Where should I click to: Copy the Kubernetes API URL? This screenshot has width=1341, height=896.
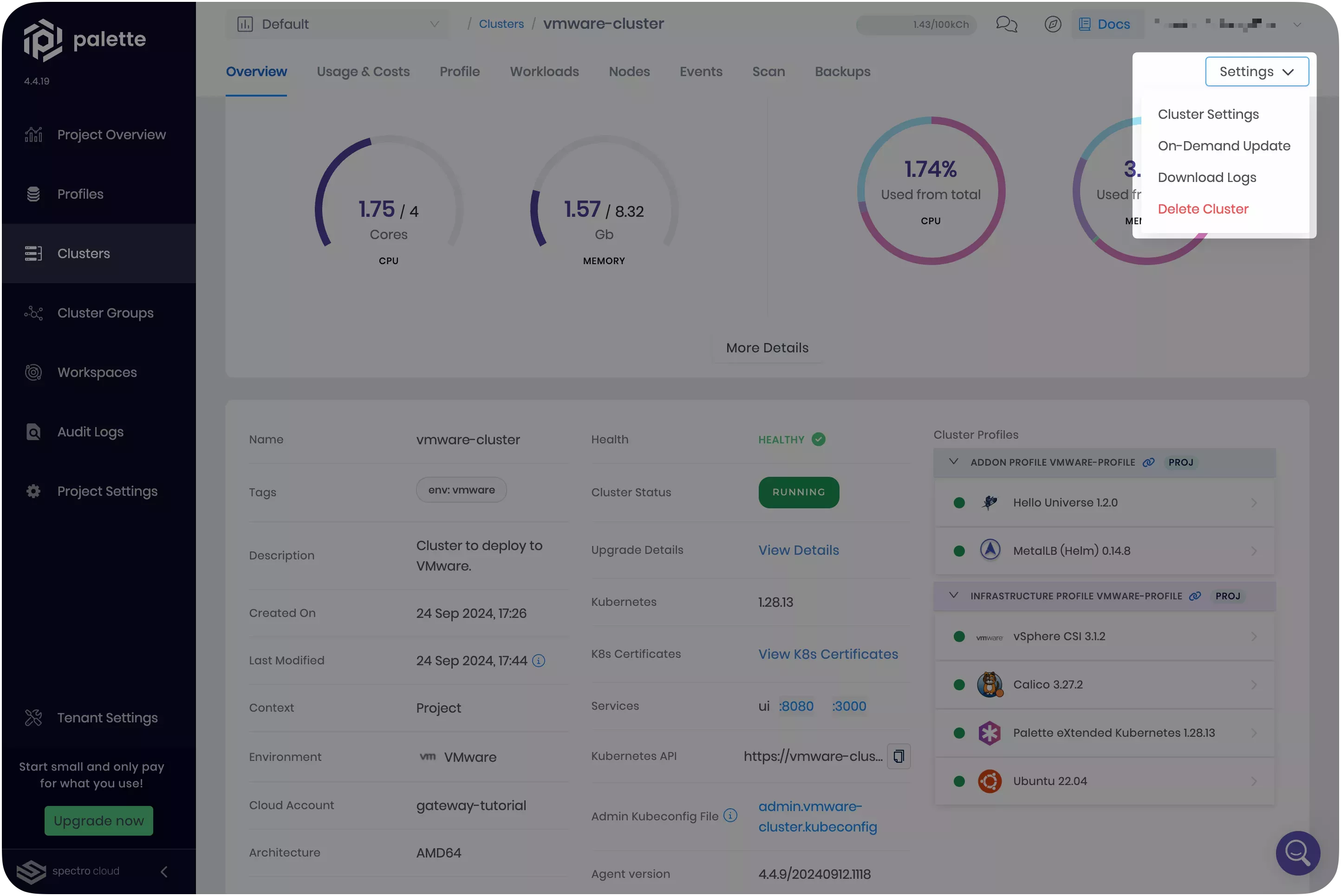point(898,756)
